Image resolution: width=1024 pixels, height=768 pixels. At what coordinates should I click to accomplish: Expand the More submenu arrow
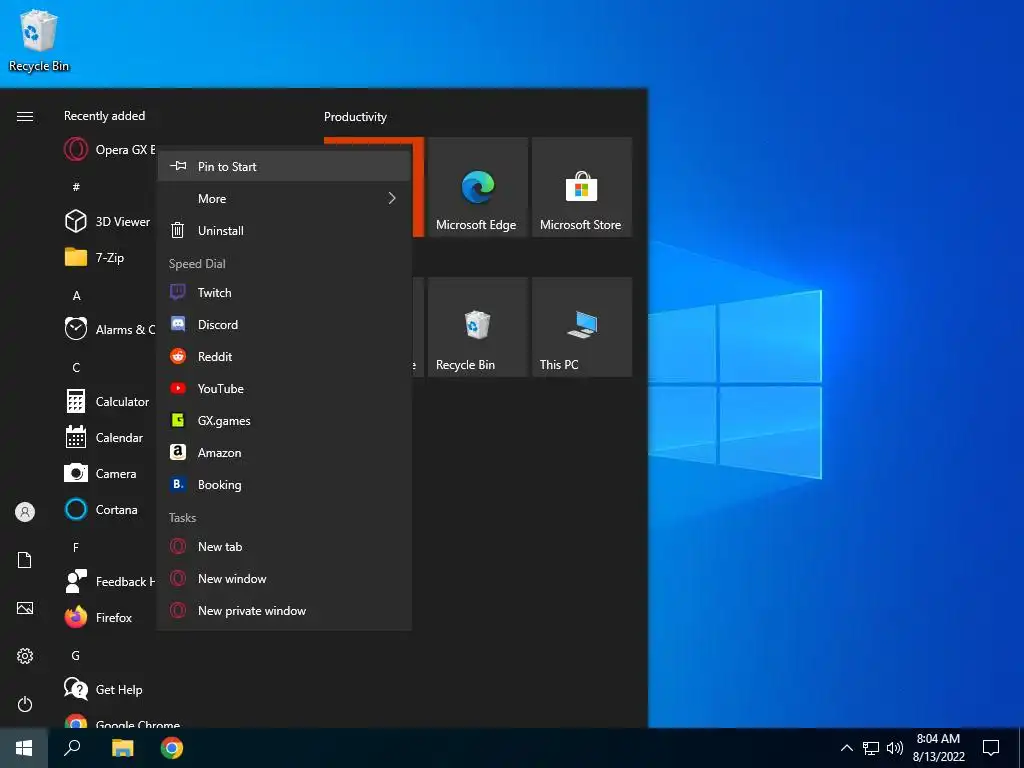[x=392, y=199]
